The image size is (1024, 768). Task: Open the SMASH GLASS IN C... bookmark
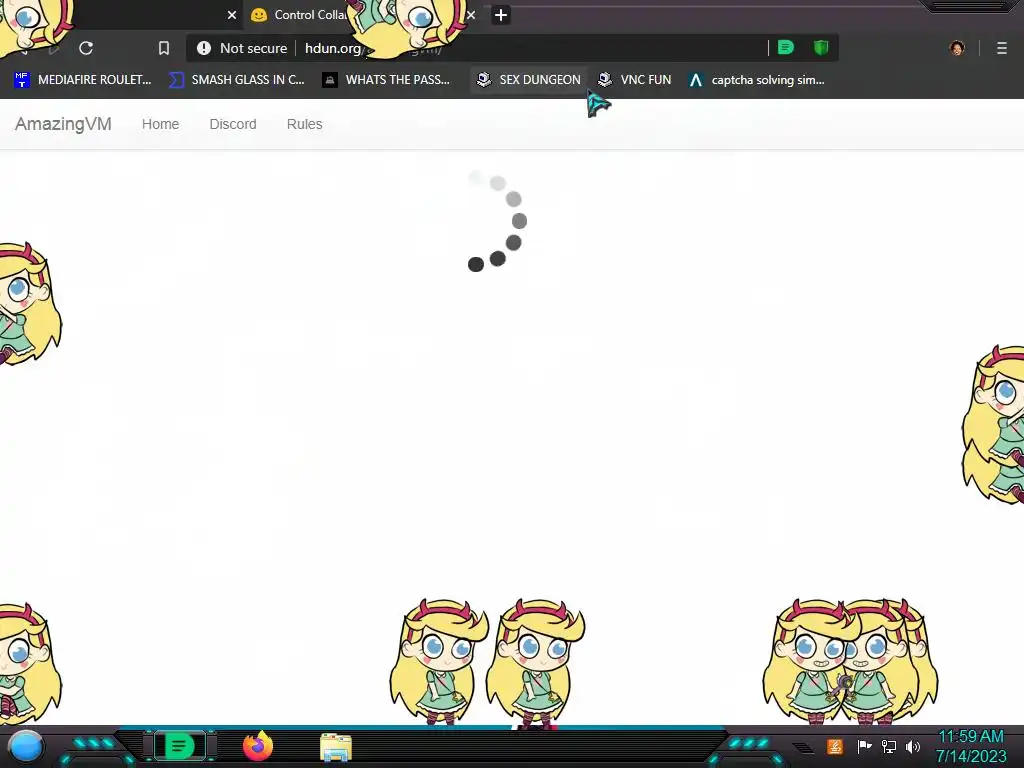point(237,80)
